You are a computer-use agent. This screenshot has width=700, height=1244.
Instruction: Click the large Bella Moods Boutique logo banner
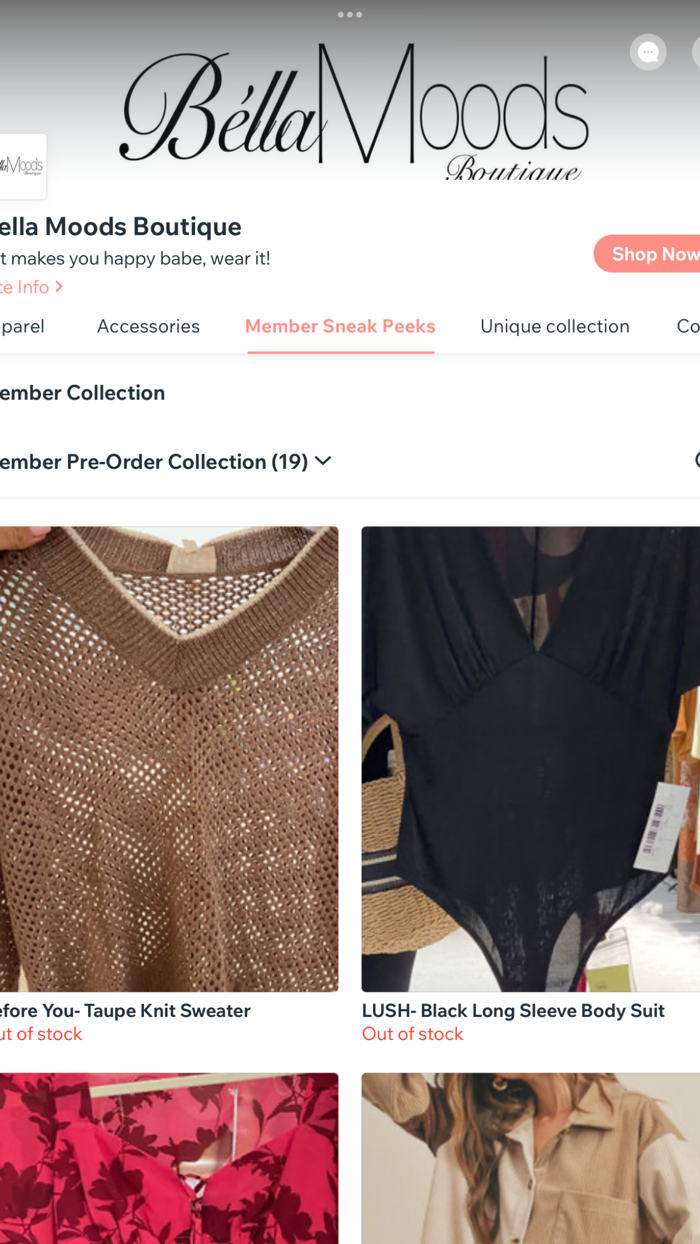click(350, 110)
